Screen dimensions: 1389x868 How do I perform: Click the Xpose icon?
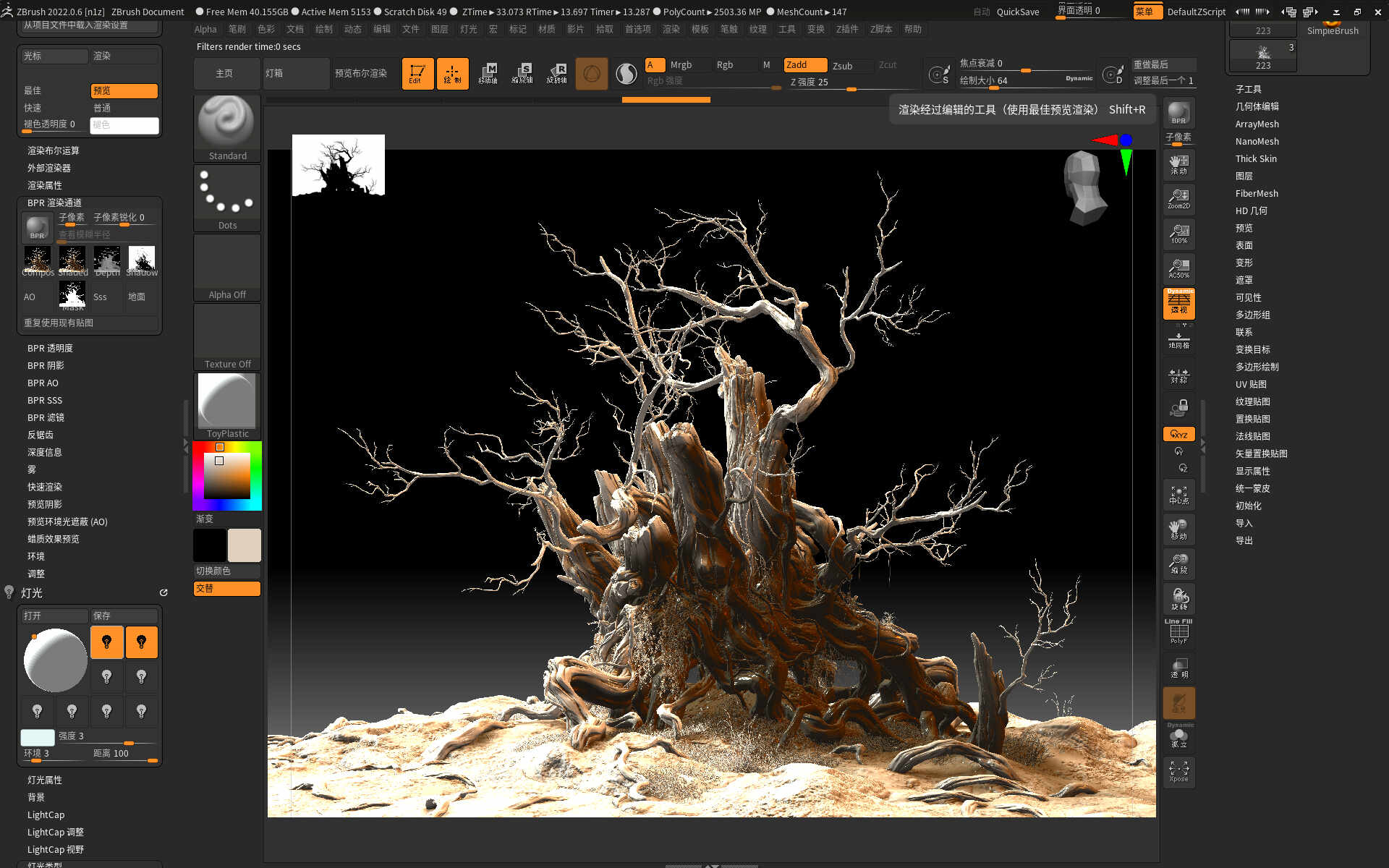tap(1178, 771)
